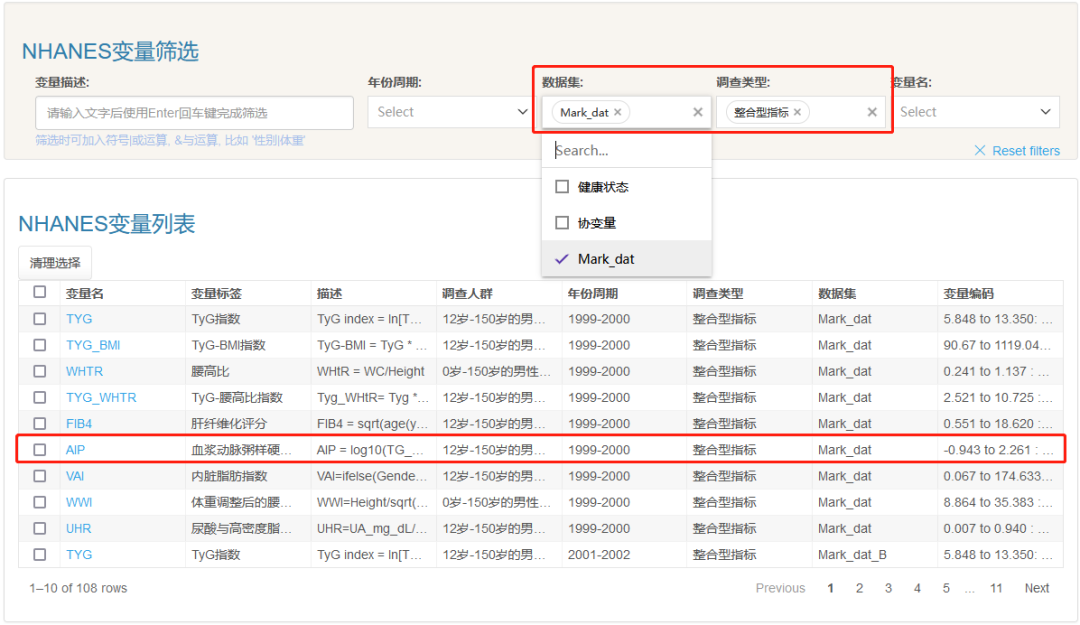The image size is (1080, 625).
Task: Clear the 调查类型 field using its × icon
Action: point(870,112)
